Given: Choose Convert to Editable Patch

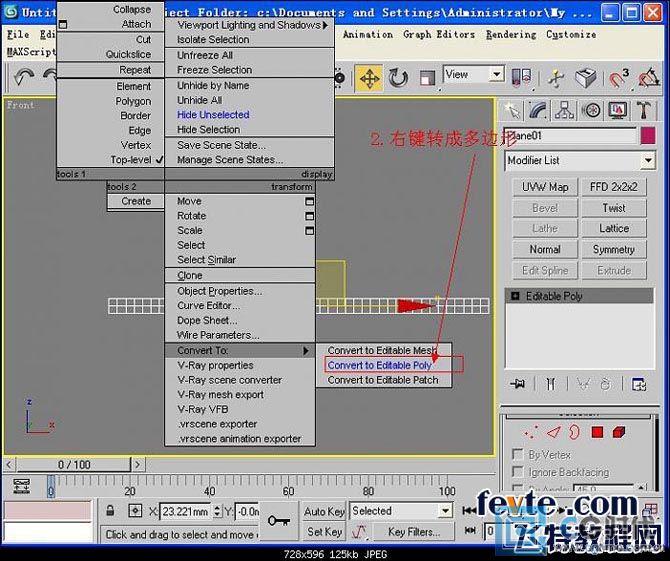Looking at the screenshot, I should (383, 380).
